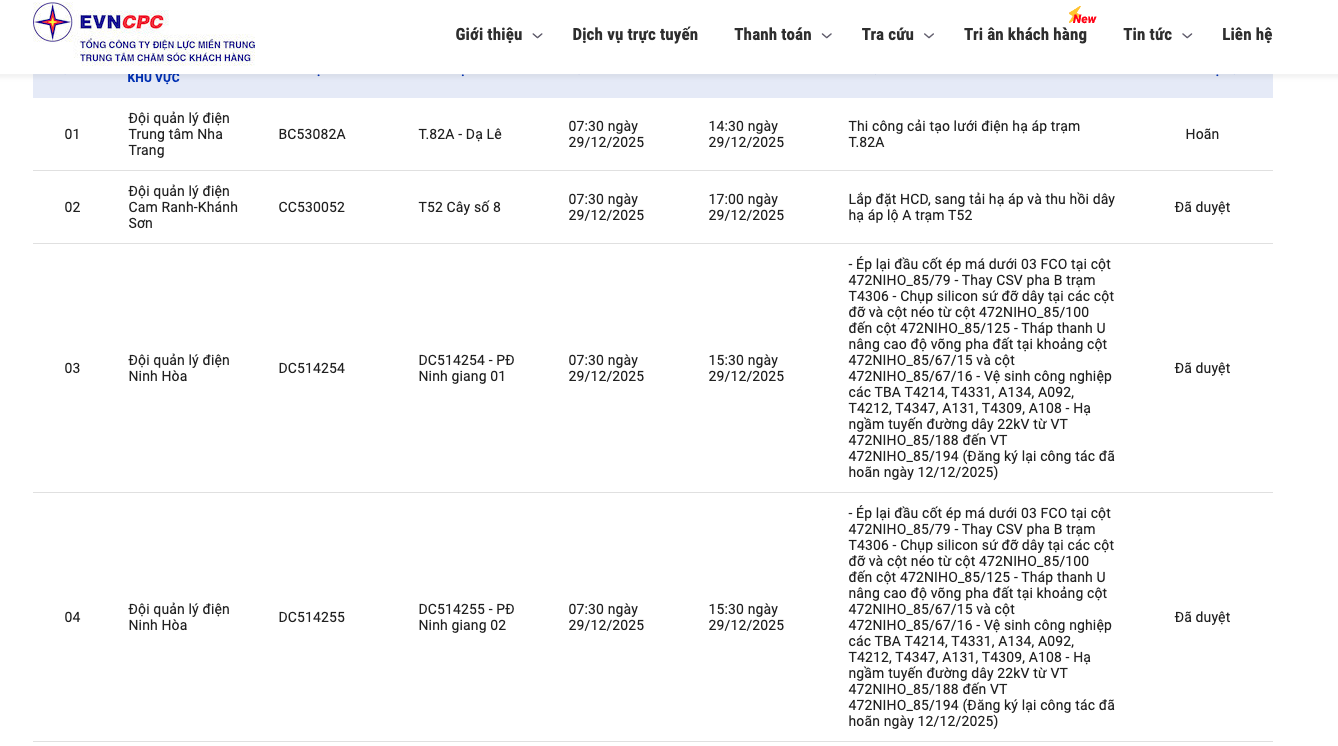Open the Thanh toán dropdown arrow
1338x746 pixels.
[x=826, y=36]
